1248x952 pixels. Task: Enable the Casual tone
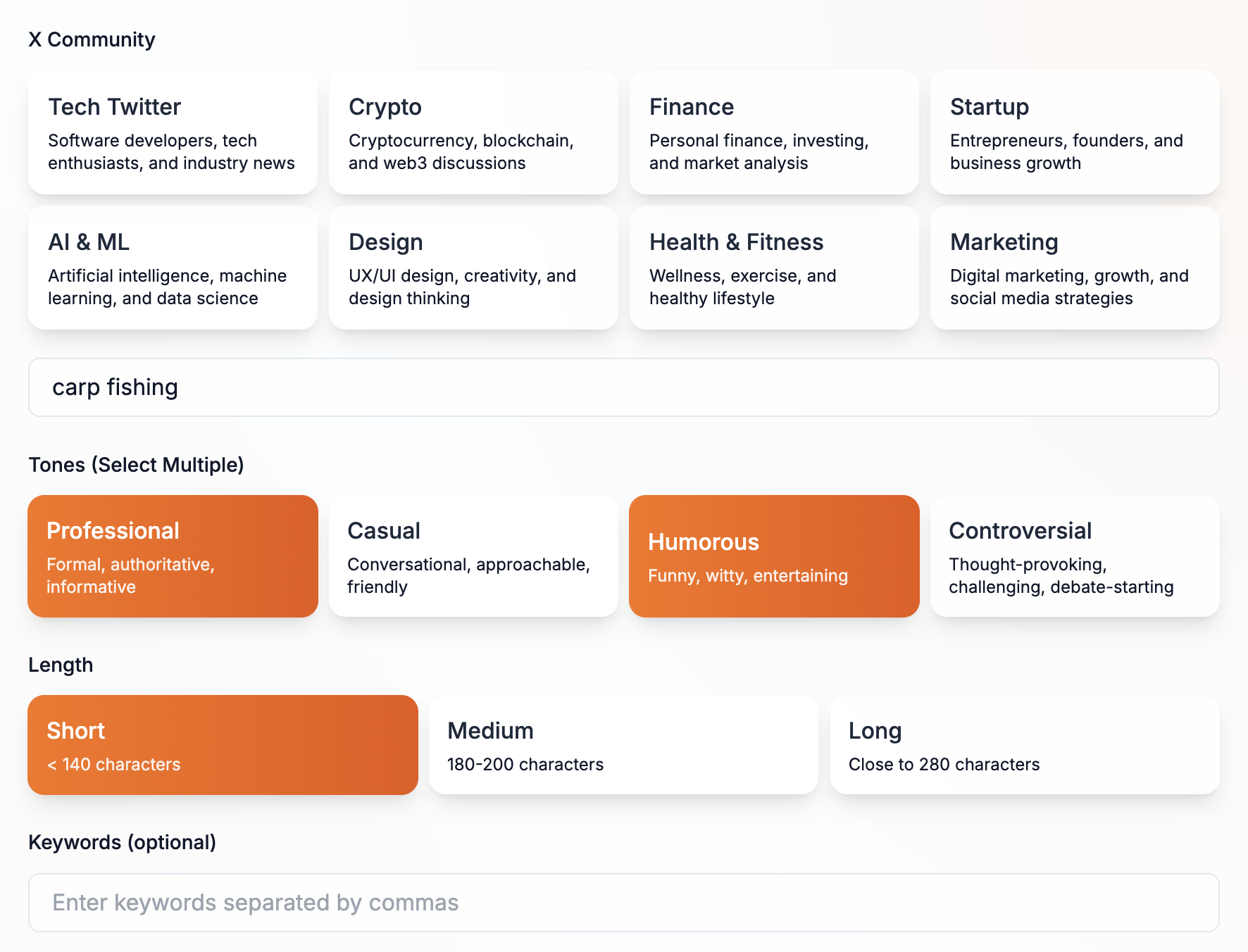[473, 556]
